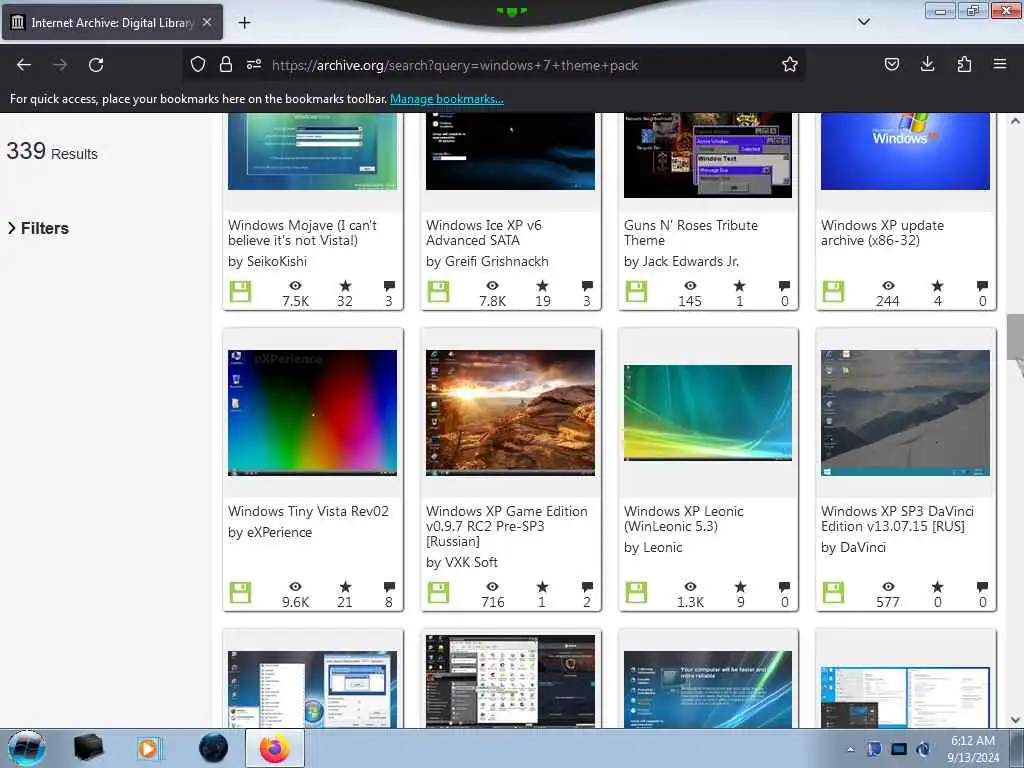Image resolution: width=1024 pixels, height=768 pixels.
Task: Click software floppy icon on Windows XP Leonic card
Action: tap(636, 593)
